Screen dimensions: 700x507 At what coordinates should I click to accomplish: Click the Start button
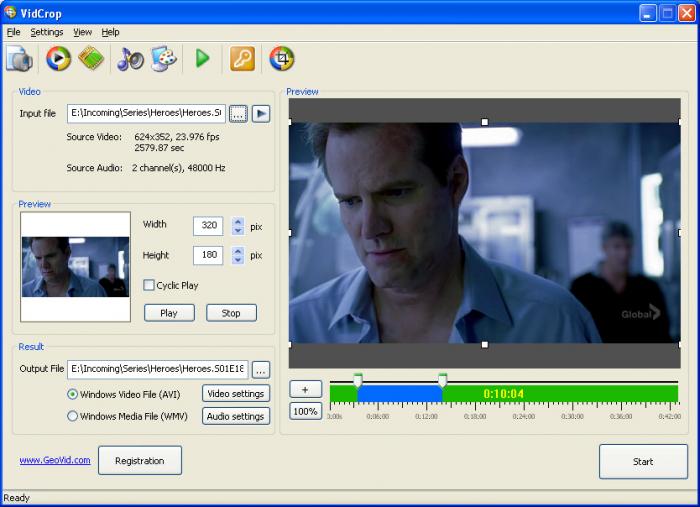(643, 462)
